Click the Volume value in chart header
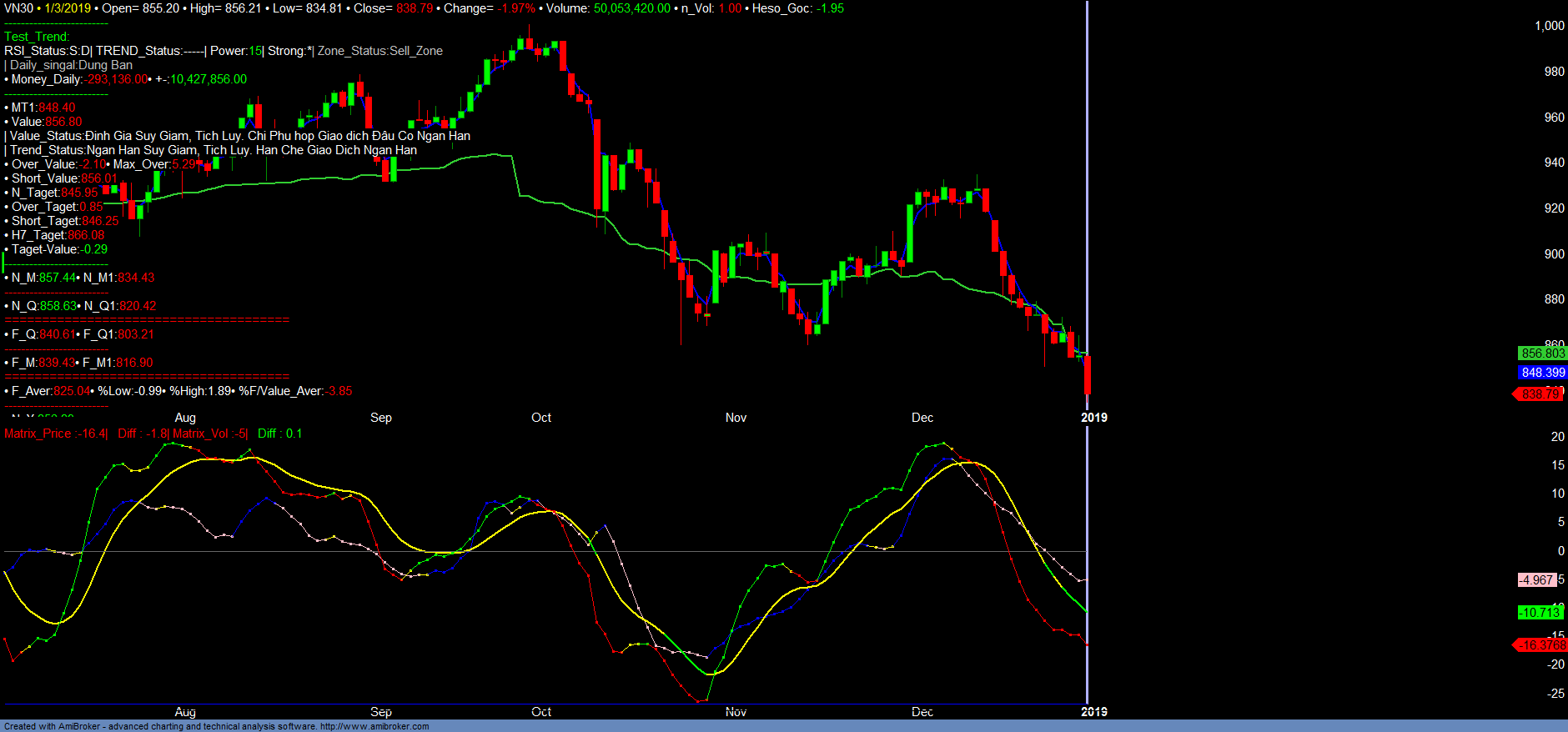 pyautogui.click(x=631, y=8)
